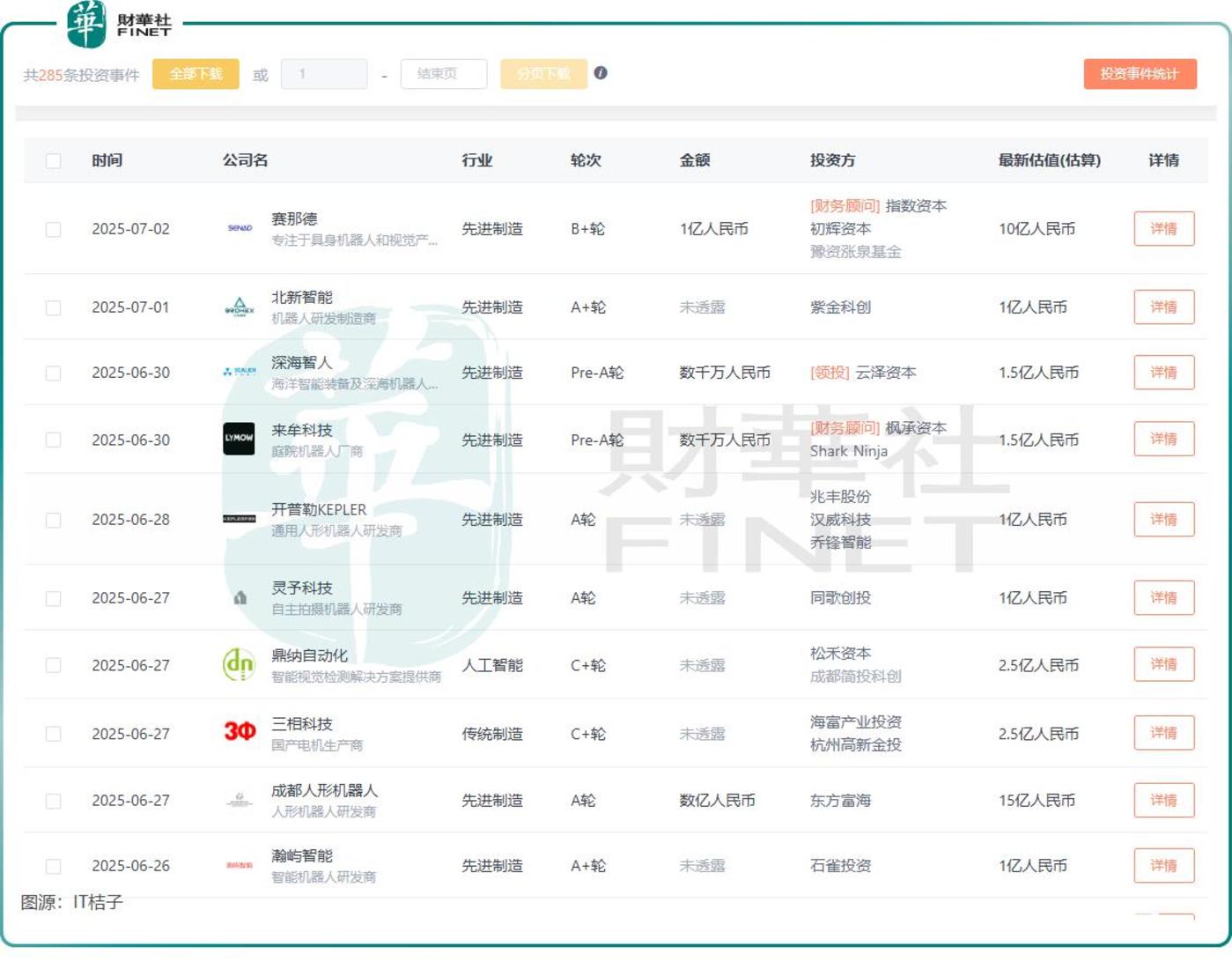Click the 灵予科技 company logo
1232x969 pixels.
pos(240,598)
